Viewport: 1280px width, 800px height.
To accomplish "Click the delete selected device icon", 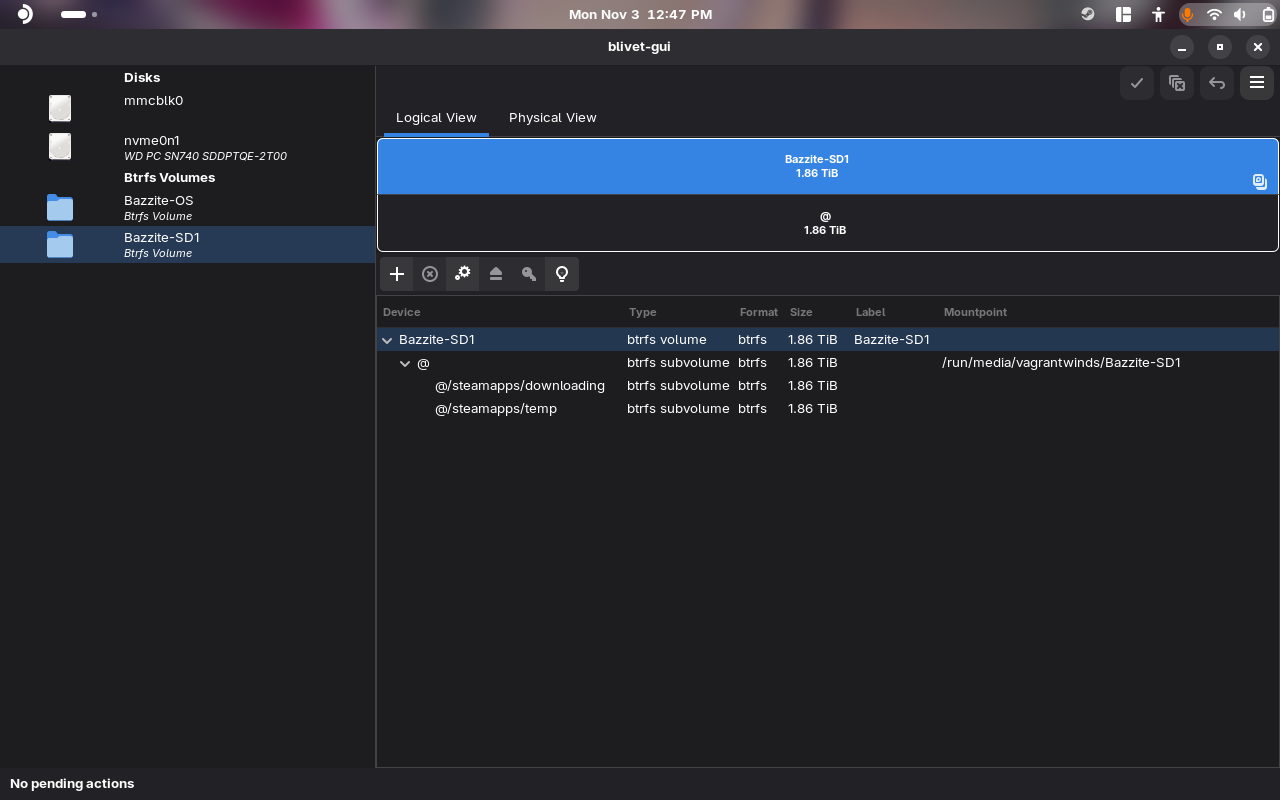I will (430, 274).
